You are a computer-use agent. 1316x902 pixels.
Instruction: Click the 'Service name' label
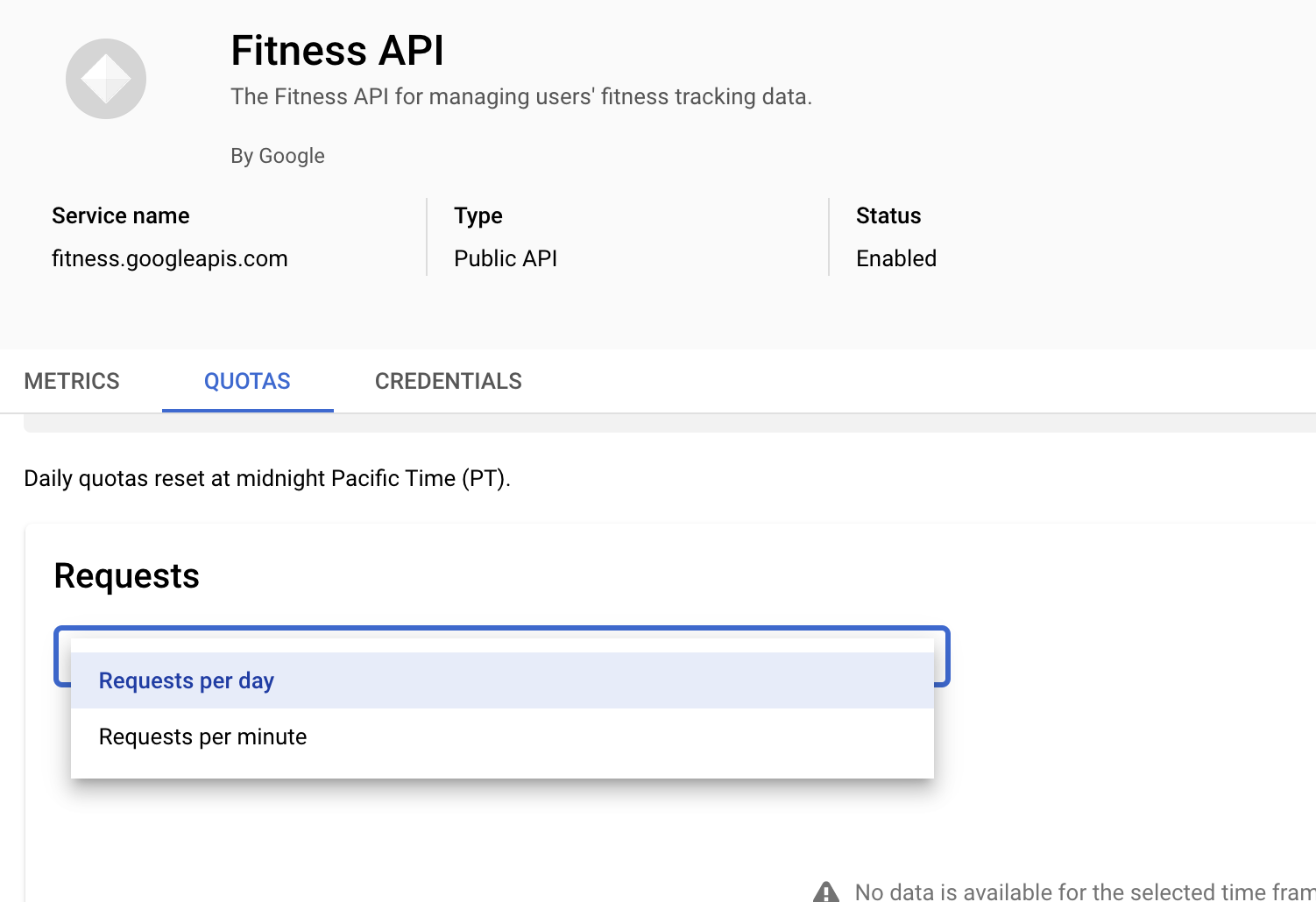click(121, 215)
